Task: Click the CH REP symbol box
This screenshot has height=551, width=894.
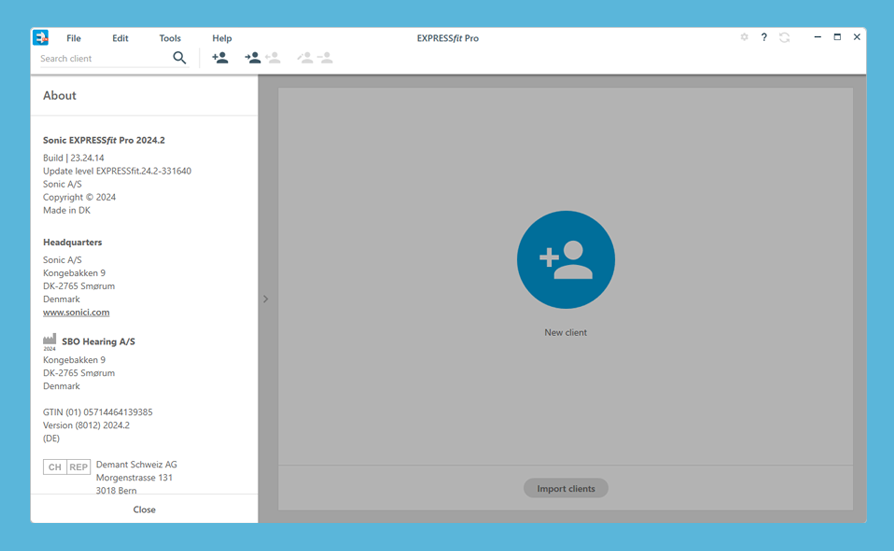Action: tap(67, 467)
